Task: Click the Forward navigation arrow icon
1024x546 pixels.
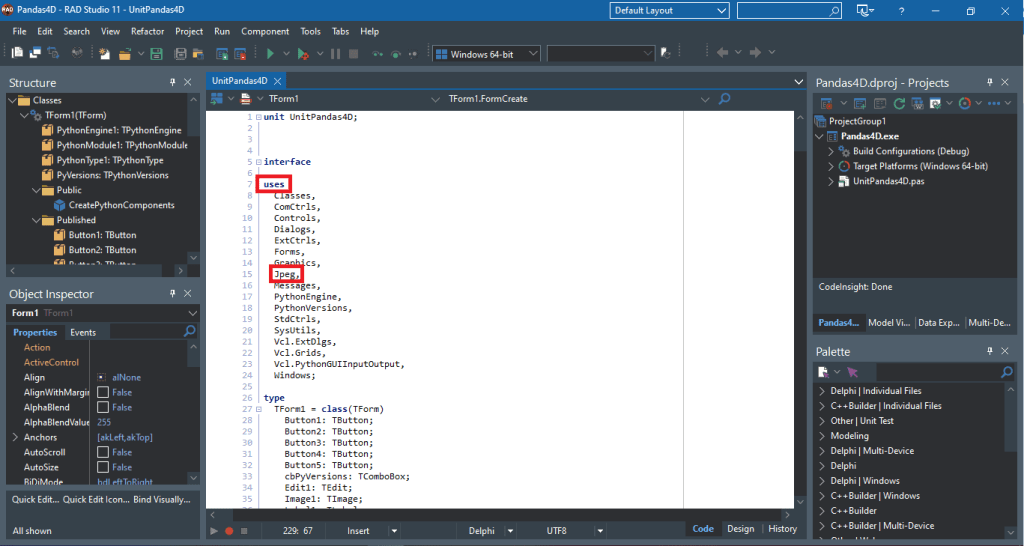Action: (755, 52)
